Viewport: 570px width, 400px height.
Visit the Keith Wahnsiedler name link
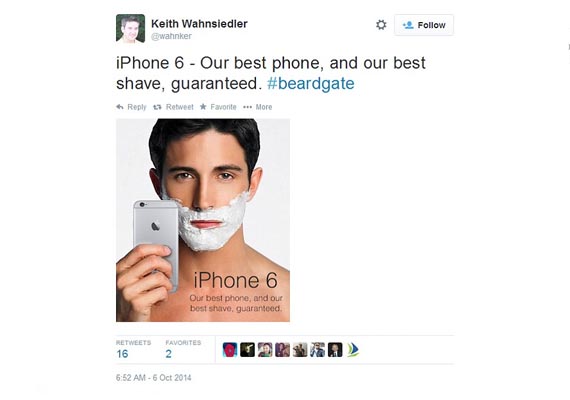[x=199, y=24]
